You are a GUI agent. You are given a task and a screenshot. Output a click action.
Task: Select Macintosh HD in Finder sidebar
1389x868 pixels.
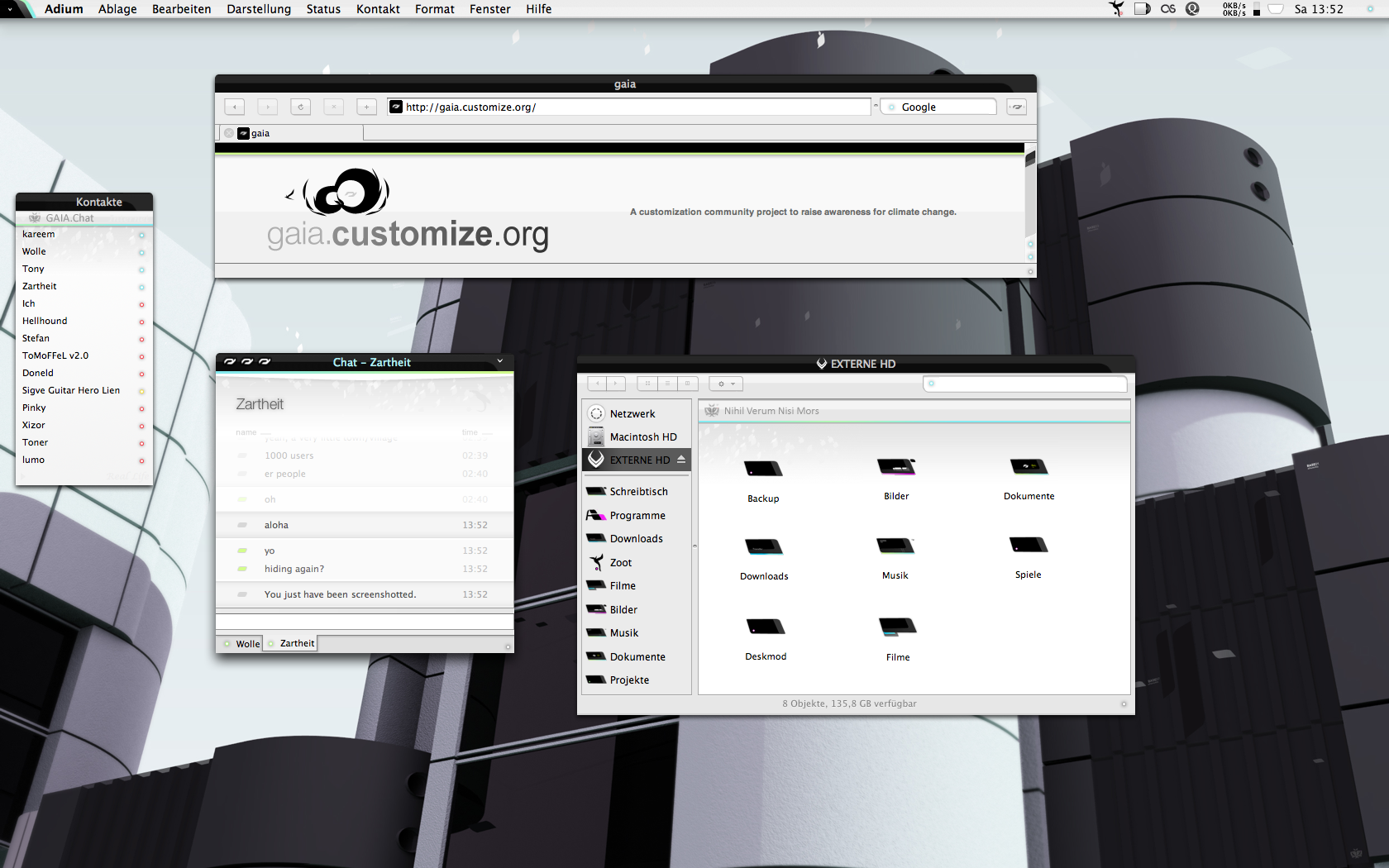637,436
